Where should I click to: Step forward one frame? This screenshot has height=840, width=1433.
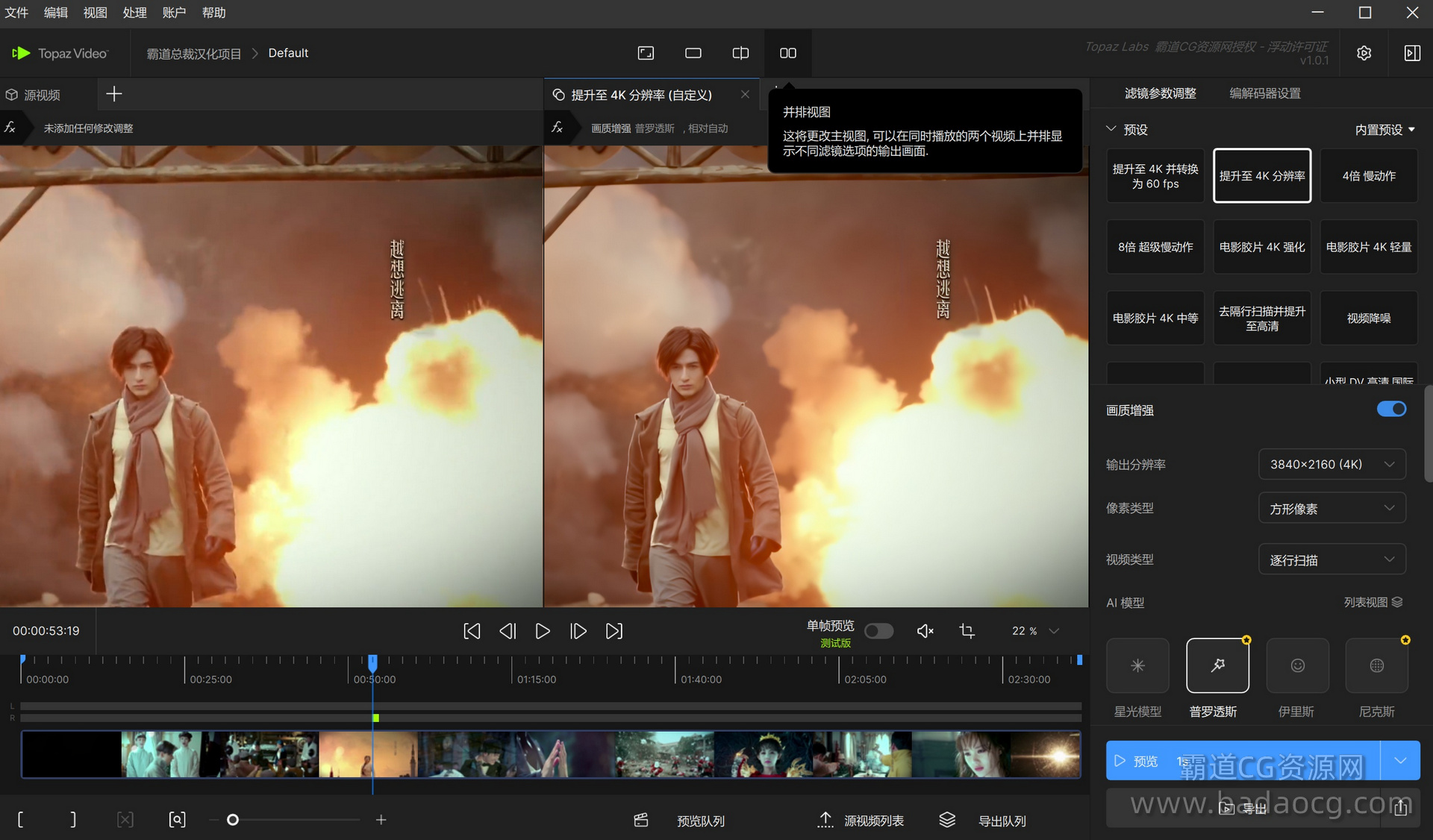[578, 631]
